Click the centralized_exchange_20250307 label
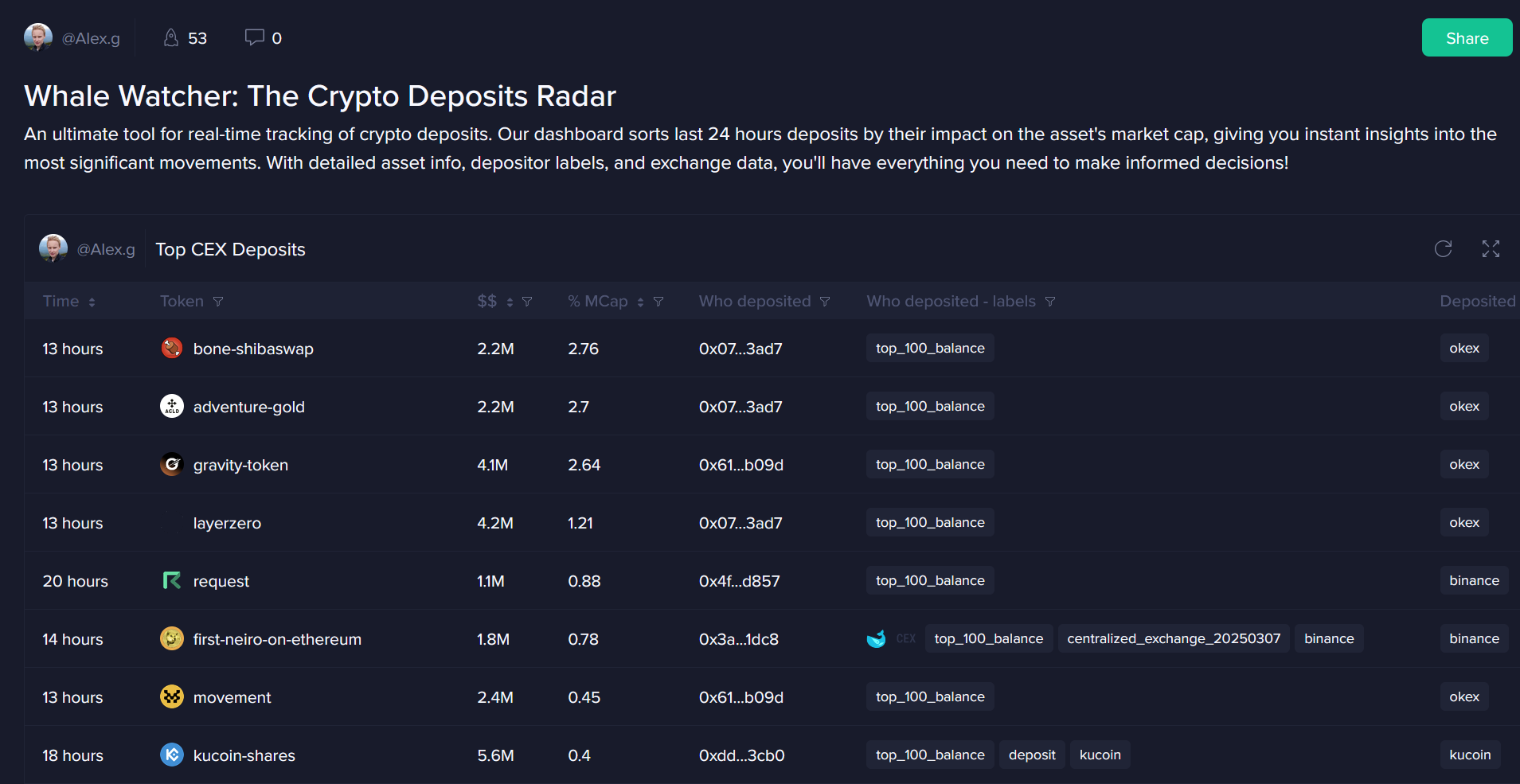 pyautogui.click(x=1174, y=638)
